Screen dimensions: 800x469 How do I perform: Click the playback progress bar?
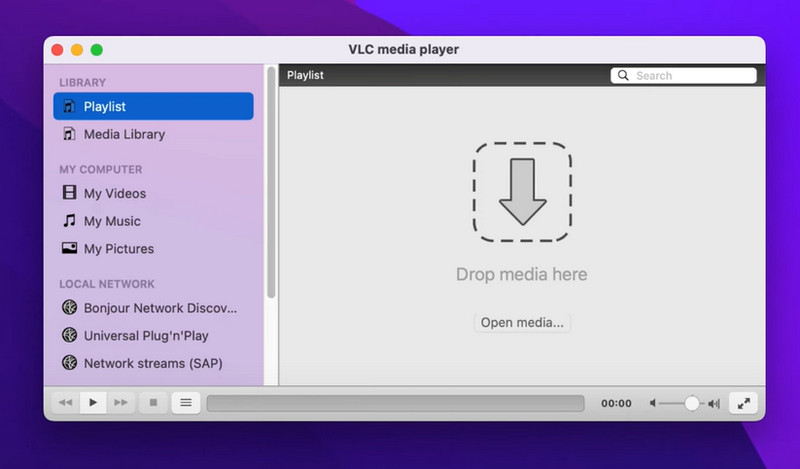point(395,403)
